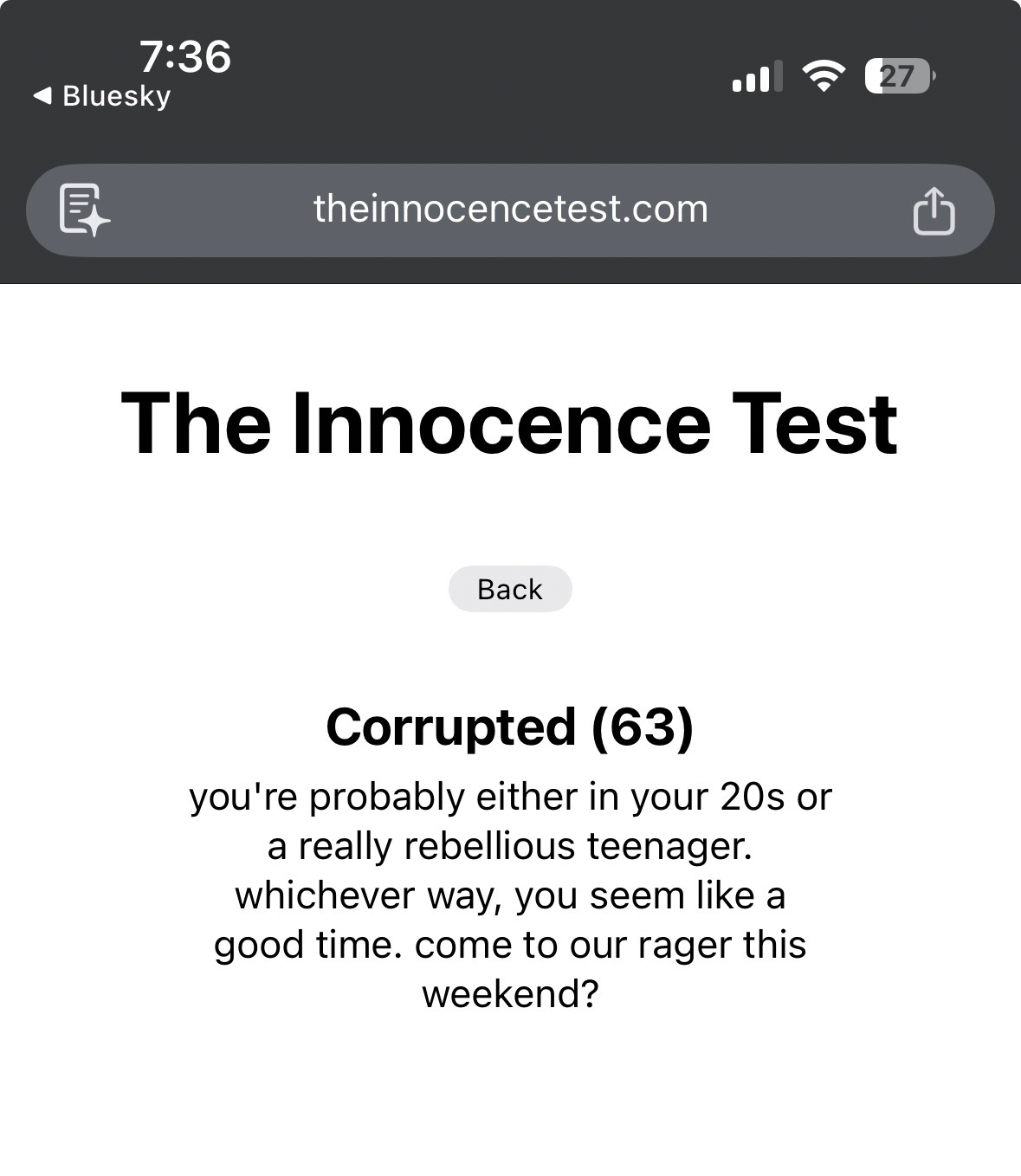This screenshot has height=1176, width=1021.
Task: Click the 'really rebellious teenager' line
Action: coord(510,846)
